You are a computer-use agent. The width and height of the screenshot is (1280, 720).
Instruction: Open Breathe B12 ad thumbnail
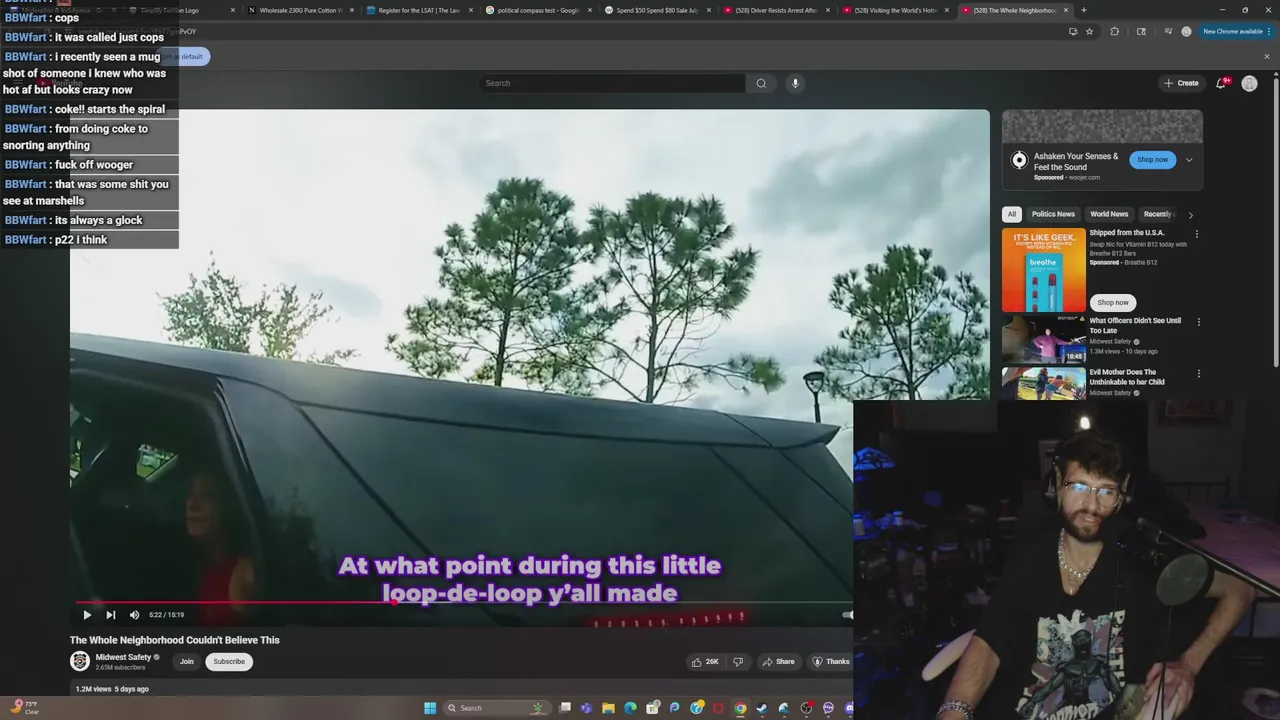click(x=1044, y=270)
